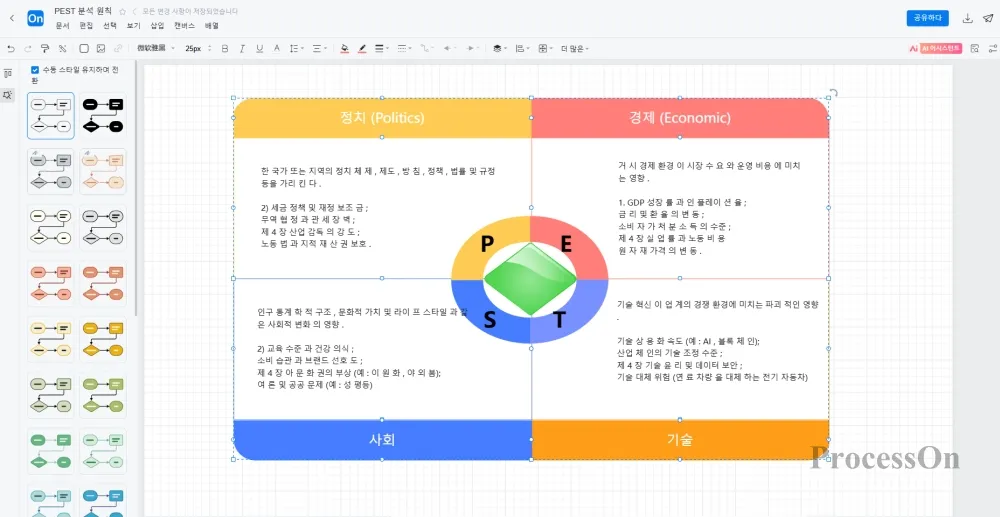Download the diagram using download icon
This screenshot has height=517, width=1000.
pos(967,18)
